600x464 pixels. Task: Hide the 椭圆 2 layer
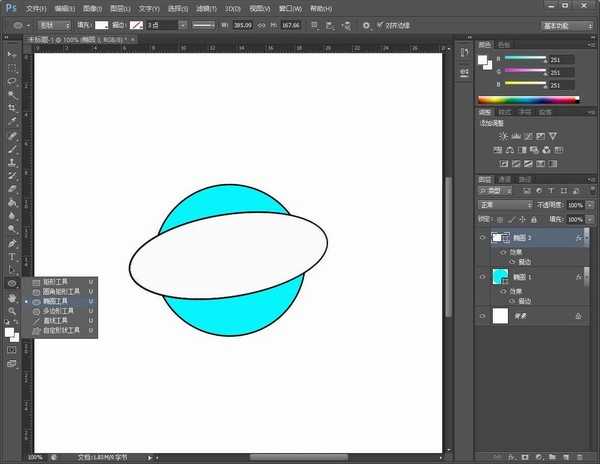[x=483, y=238]
